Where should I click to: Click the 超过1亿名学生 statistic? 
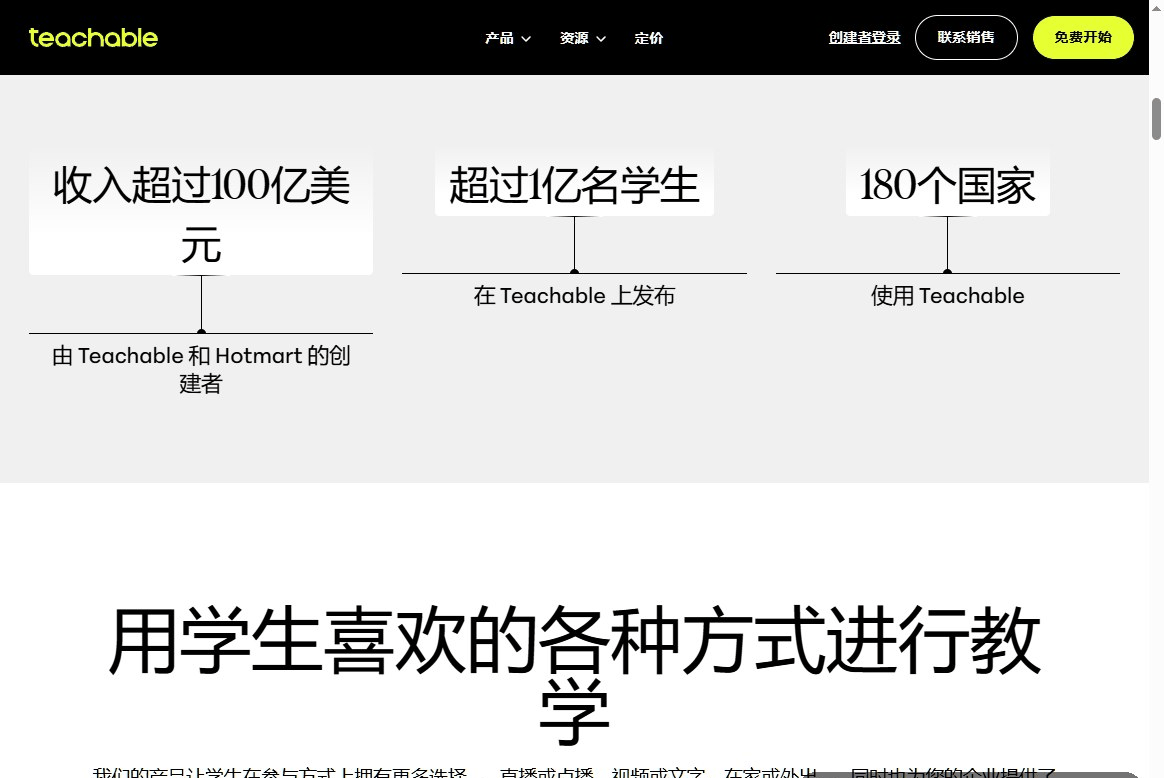tap(574, 185)
